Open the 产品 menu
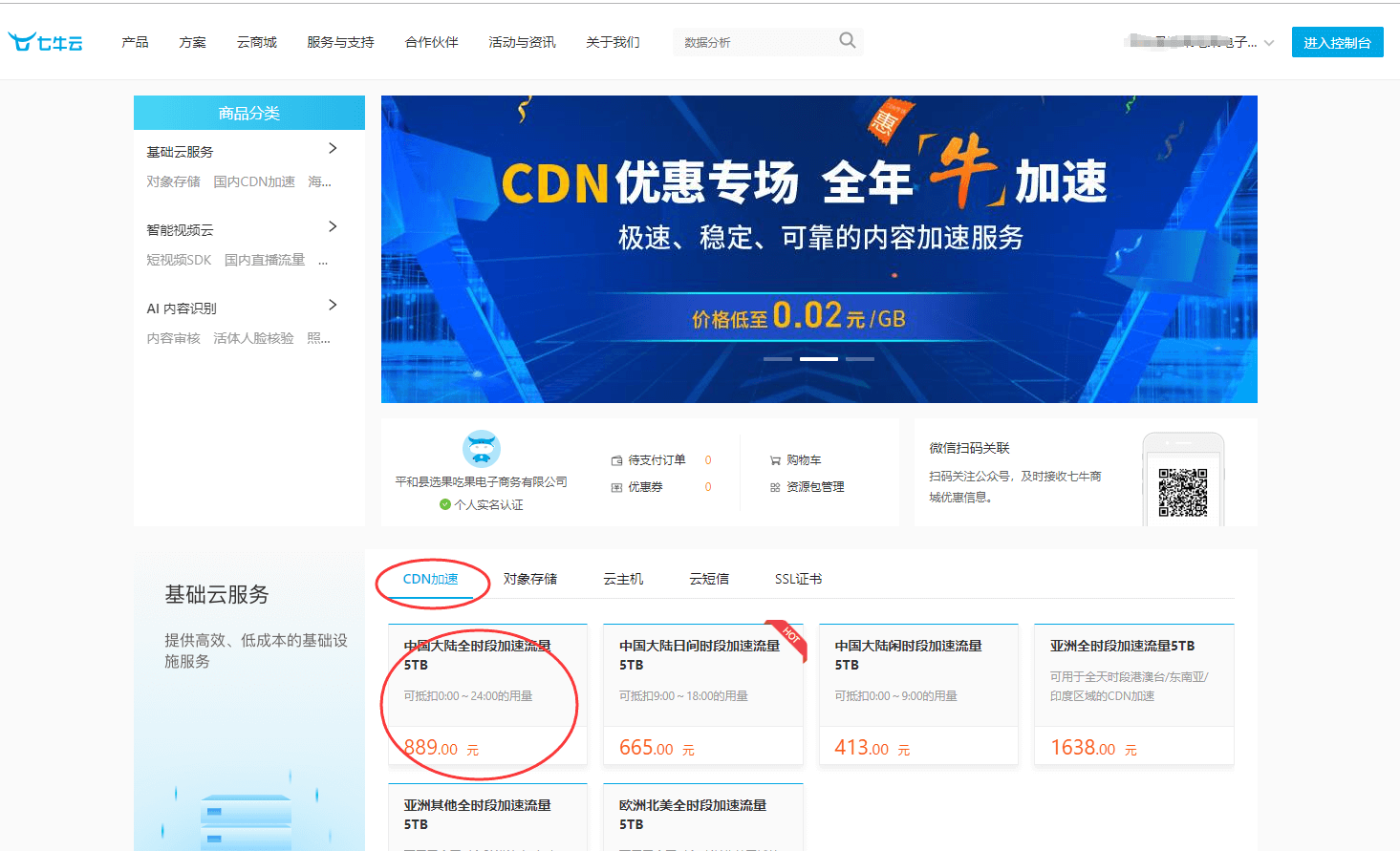Image resolution: width=1400 pixels, height=851 pixels. 135,42
